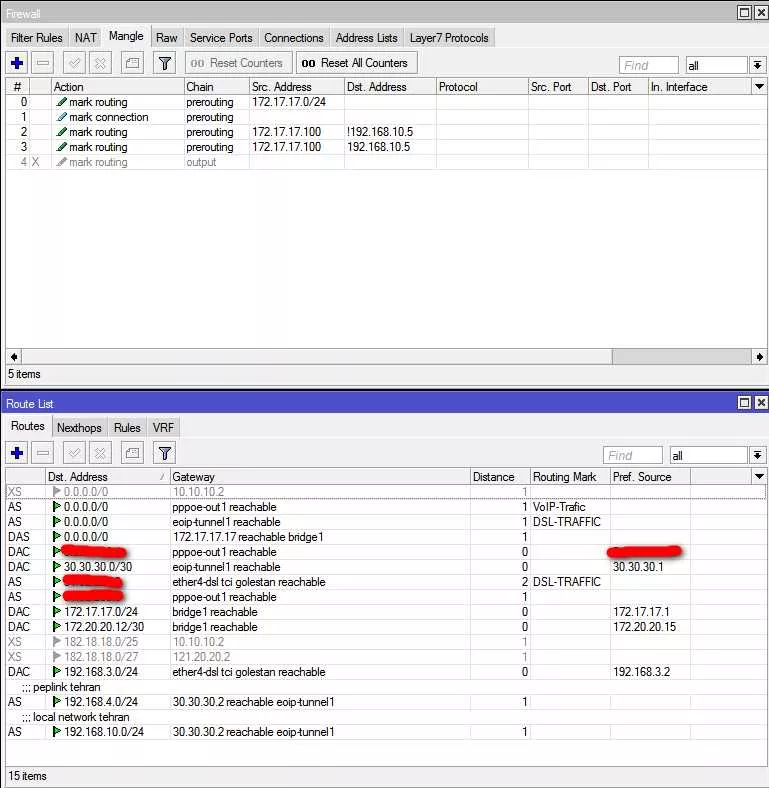
Task: Click route flag icon for 192.168.10.0/24
Action: (x=57, y=732)
